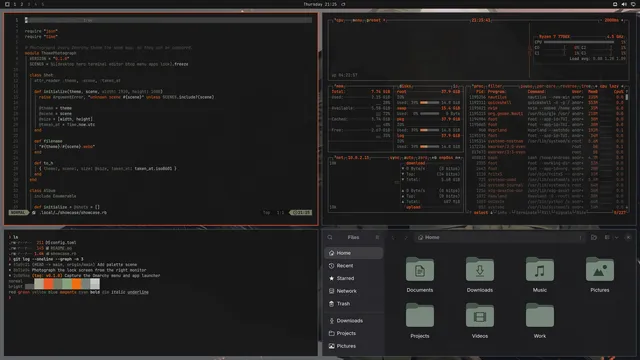Select the quickshell process row in btop
640x360 pixels.
point(547,102)
